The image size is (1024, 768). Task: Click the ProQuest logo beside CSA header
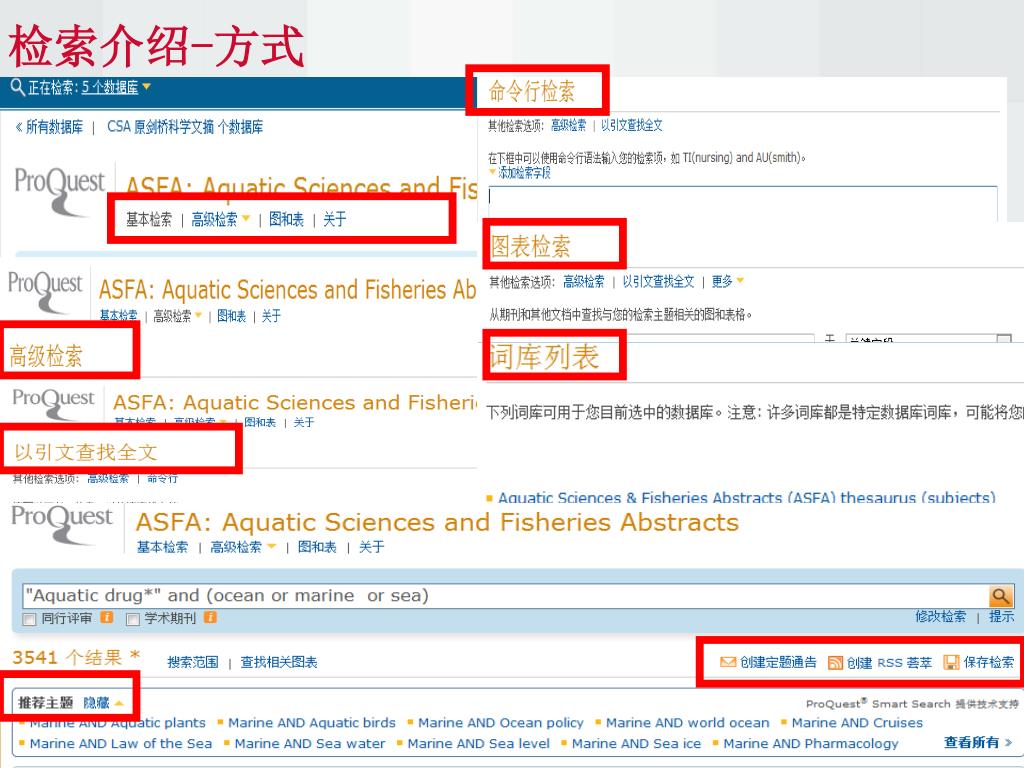tap(59, 191)
